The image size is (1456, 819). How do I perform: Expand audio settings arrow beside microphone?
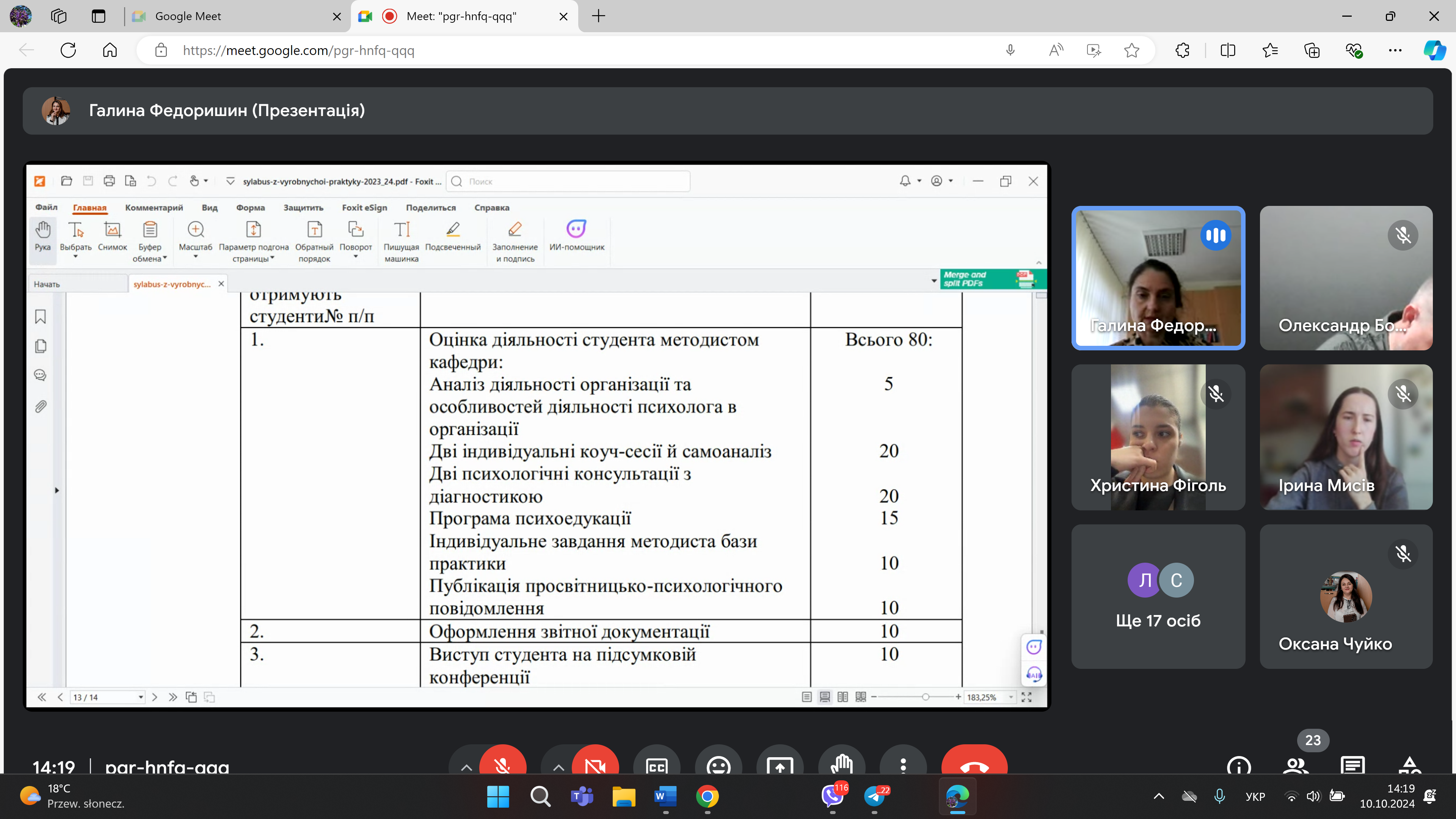[466, 767]
